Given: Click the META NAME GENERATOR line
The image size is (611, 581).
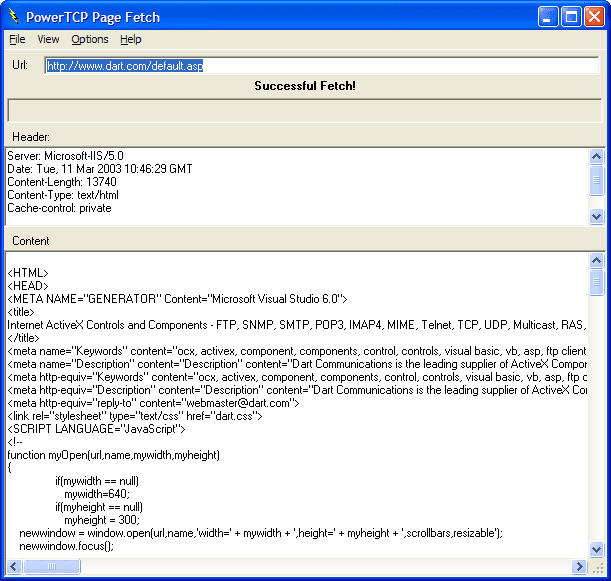Looking at the screenshot, I should pos(177,299).
